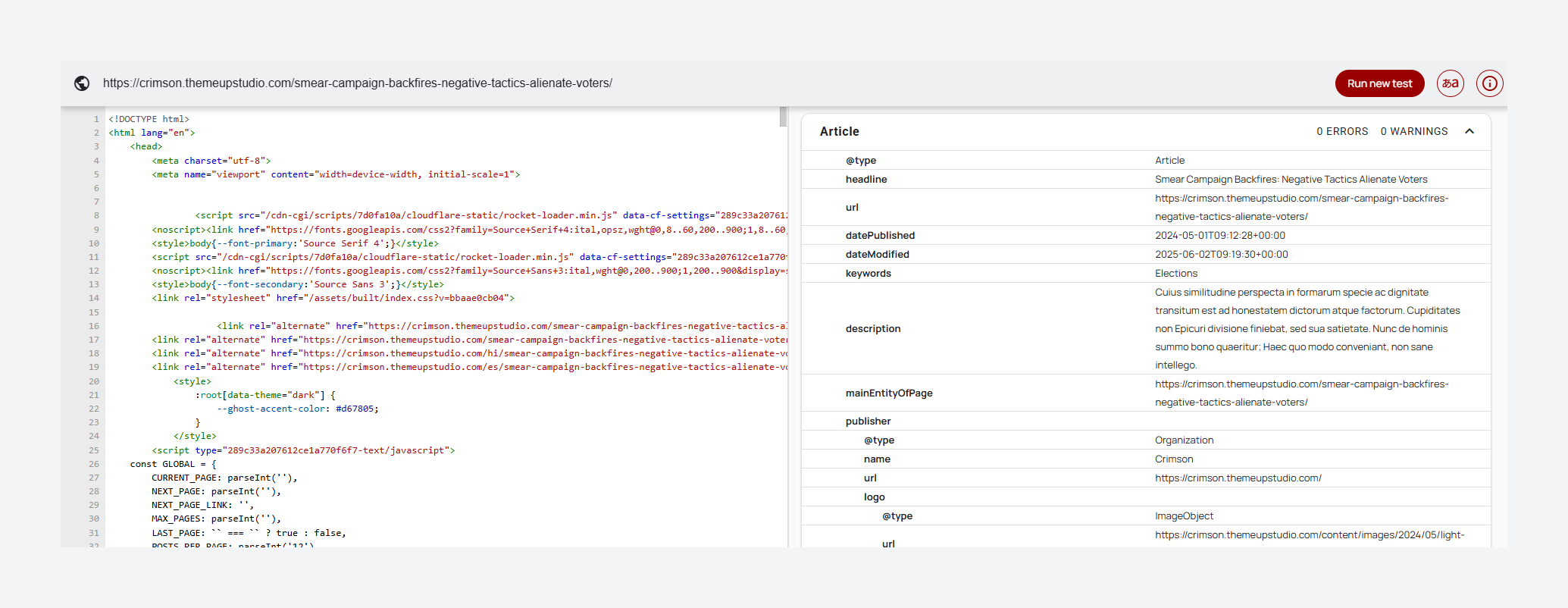The width and height of the screenshot is (1568, 608).
Task: Click the keywords value Elections
Action: pos(1176,274)
